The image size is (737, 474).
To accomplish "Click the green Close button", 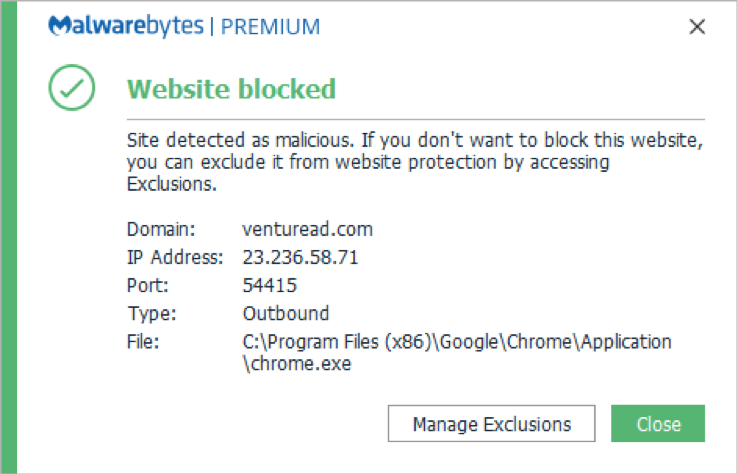I will coord(658,424).
